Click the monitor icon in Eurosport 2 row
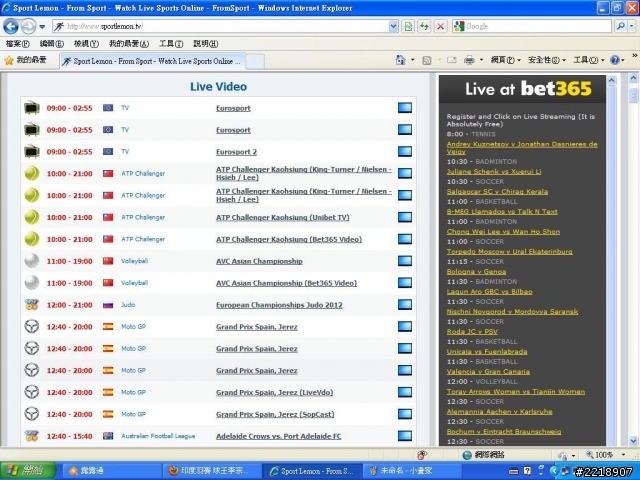This screenshot has width=640, height=480. point(404,151)
